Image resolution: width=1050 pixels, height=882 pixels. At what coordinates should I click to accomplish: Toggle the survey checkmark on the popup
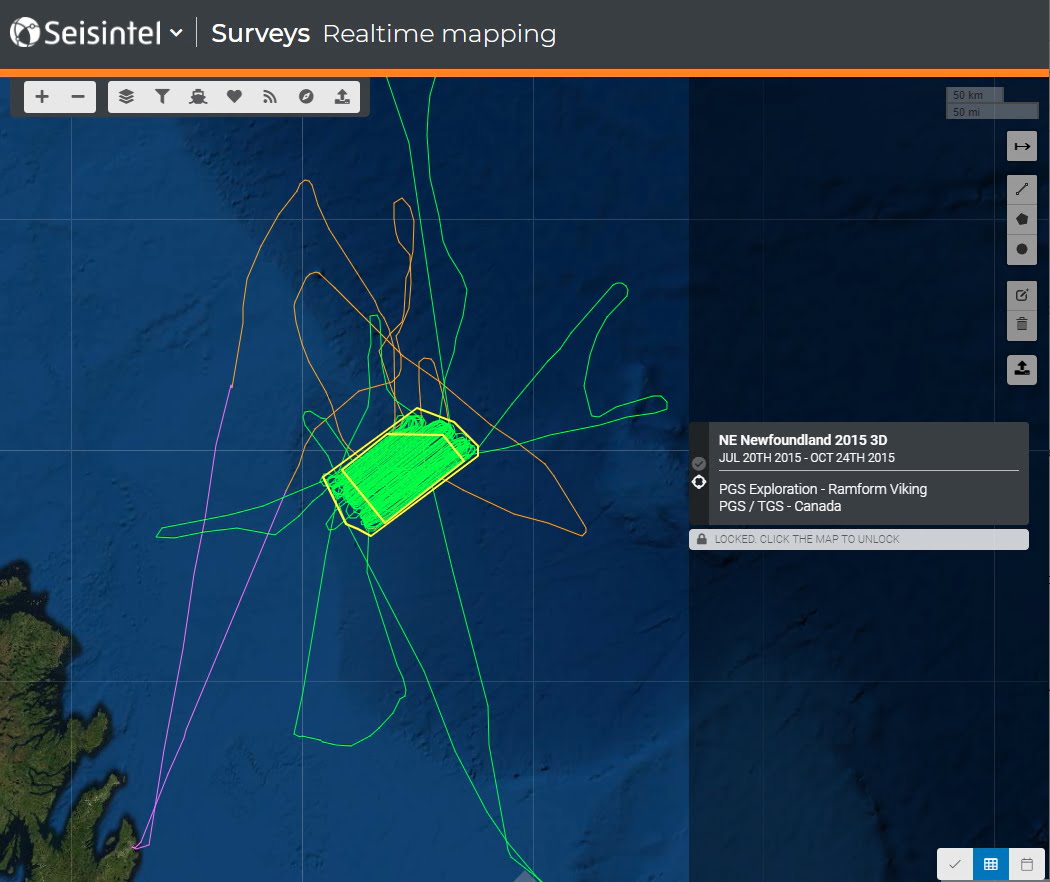[698, 462]
